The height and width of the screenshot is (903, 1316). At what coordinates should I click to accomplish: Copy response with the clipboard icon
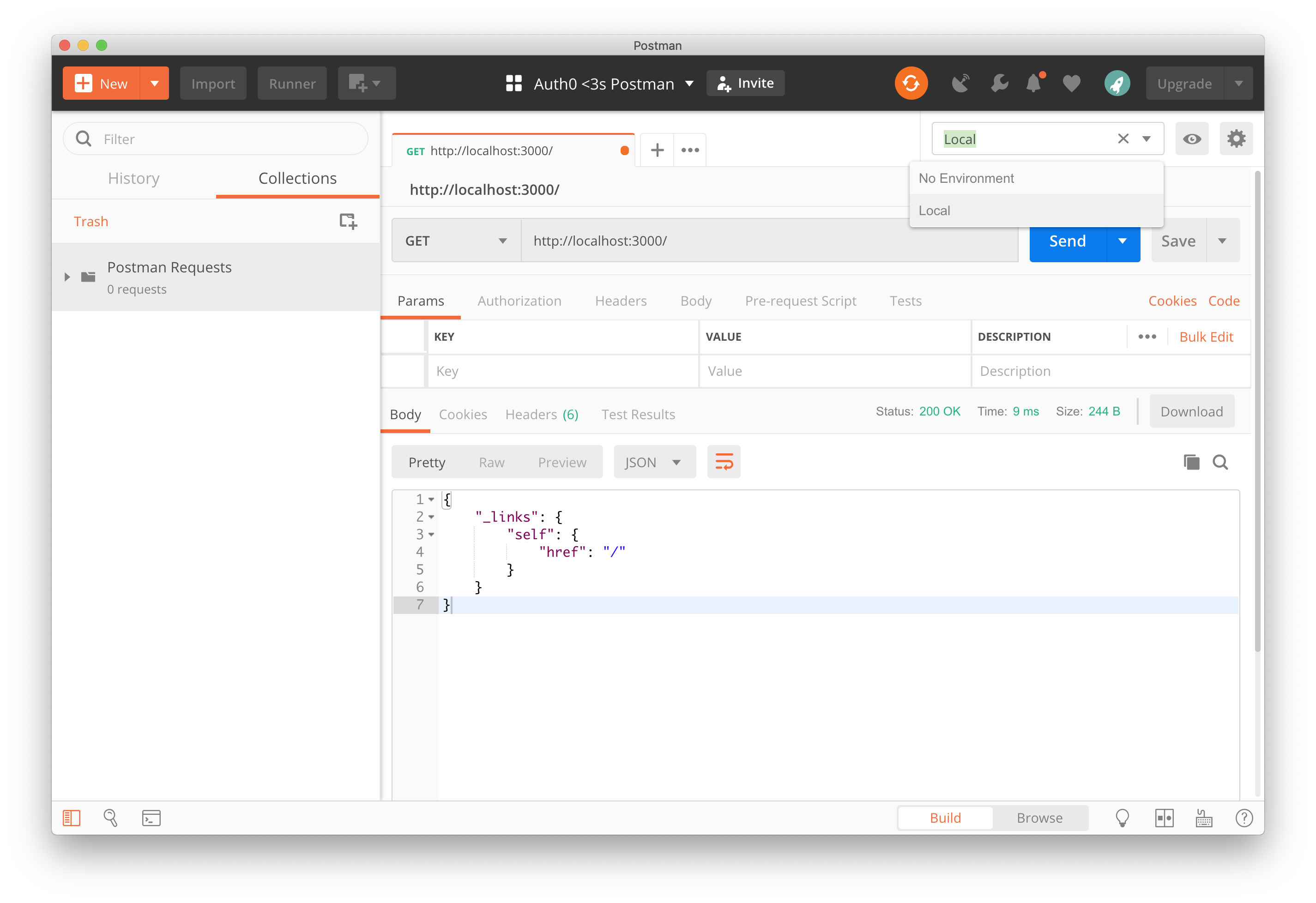[x=1191, y=462]
